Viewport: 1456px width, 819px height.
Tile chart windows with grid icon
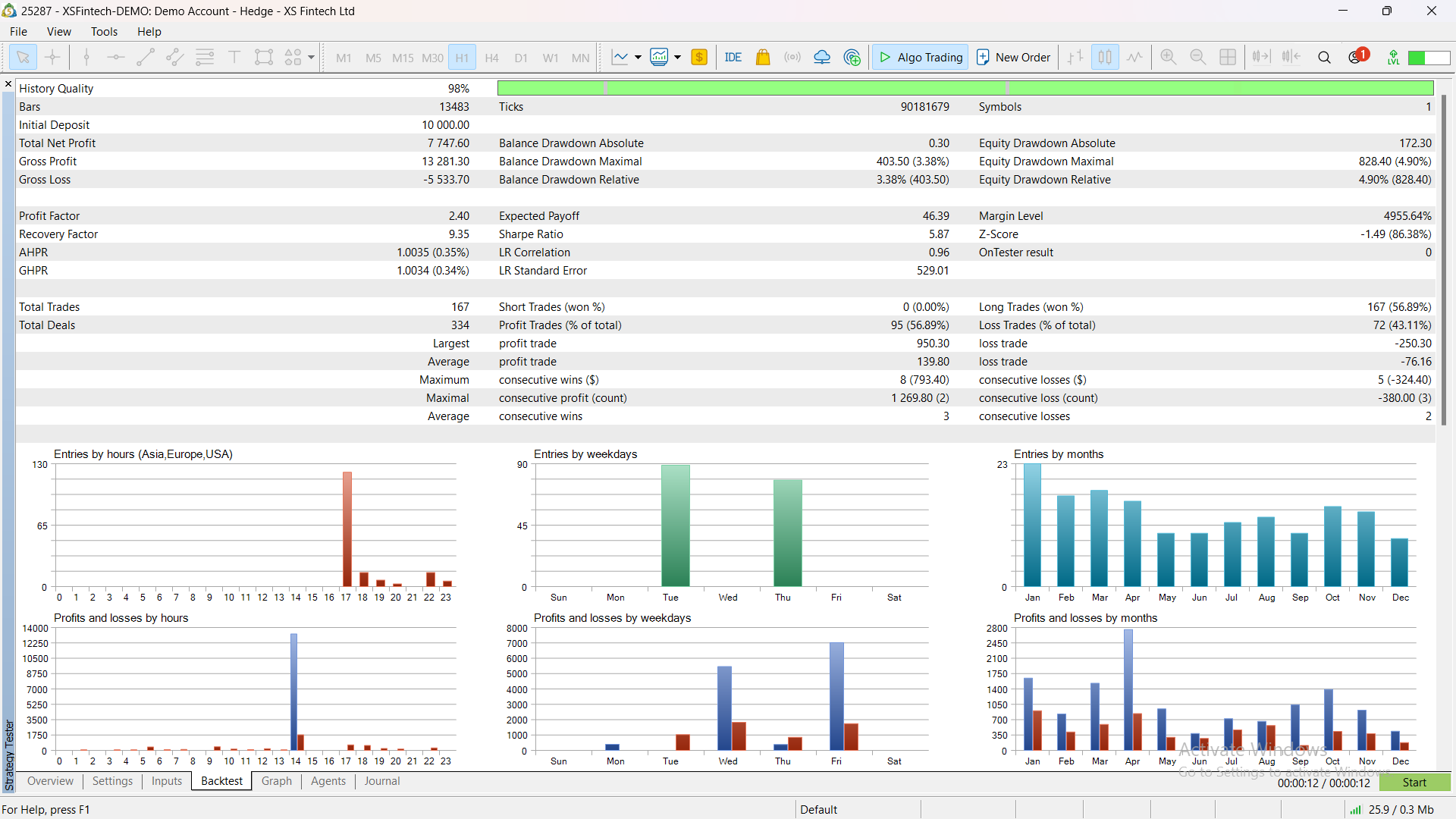pyautogui.click(x=1228, y=57)
